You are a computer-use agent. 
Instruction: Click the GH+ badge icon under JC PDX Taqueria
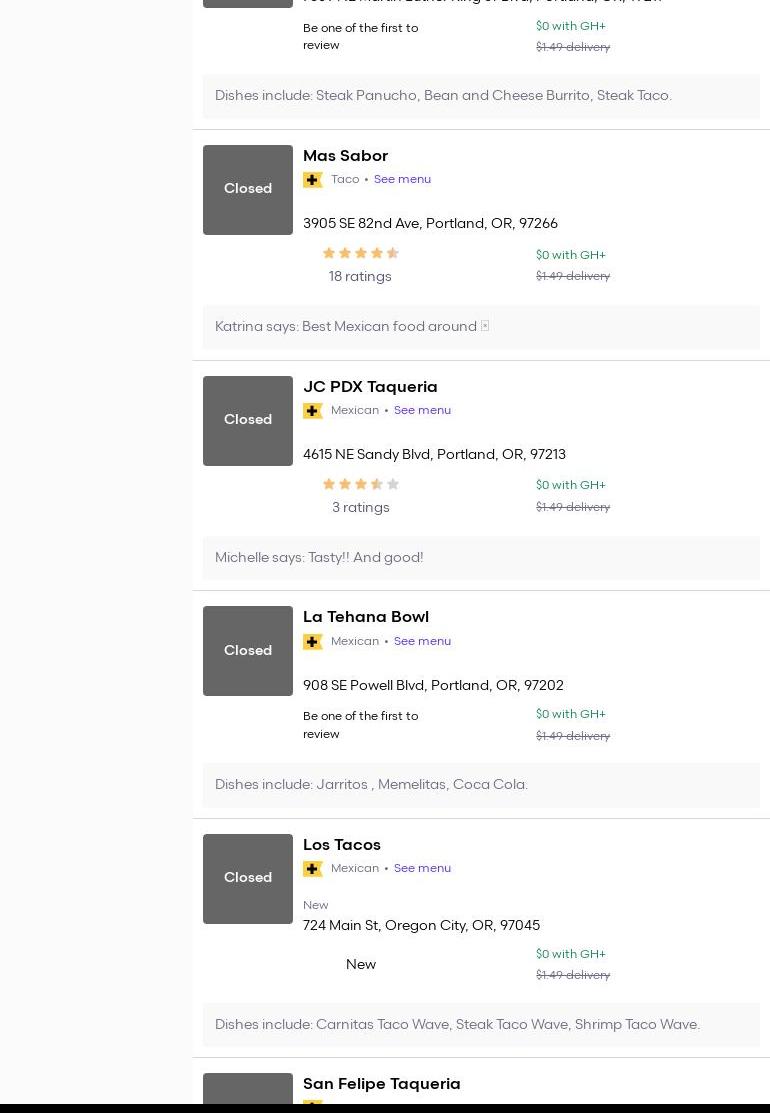coord(313,411)
